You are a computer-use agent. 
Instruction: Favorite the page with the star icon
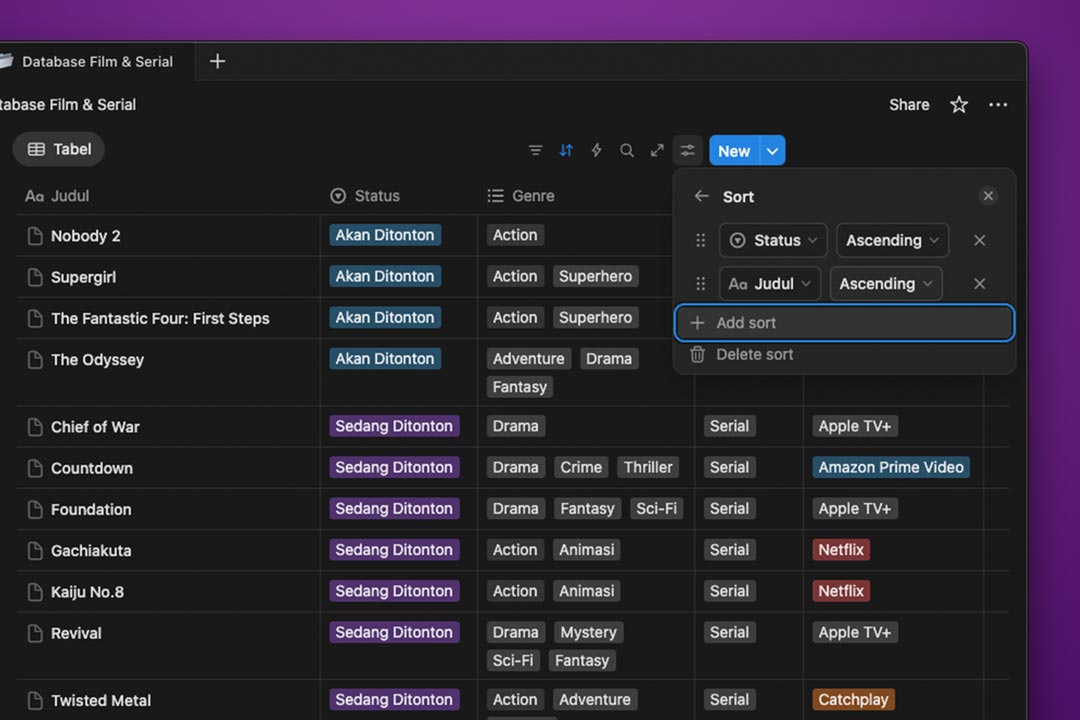click(959, 105)
